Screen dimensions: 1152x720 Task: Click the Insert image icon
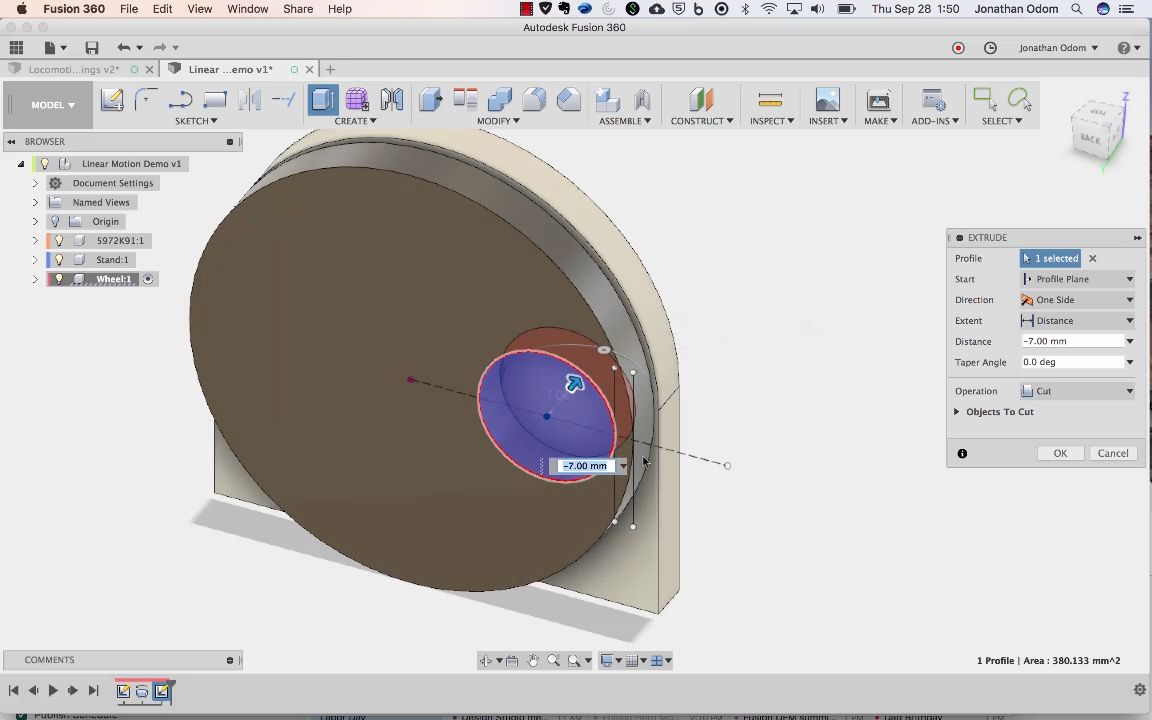click(x=827, y=99)
